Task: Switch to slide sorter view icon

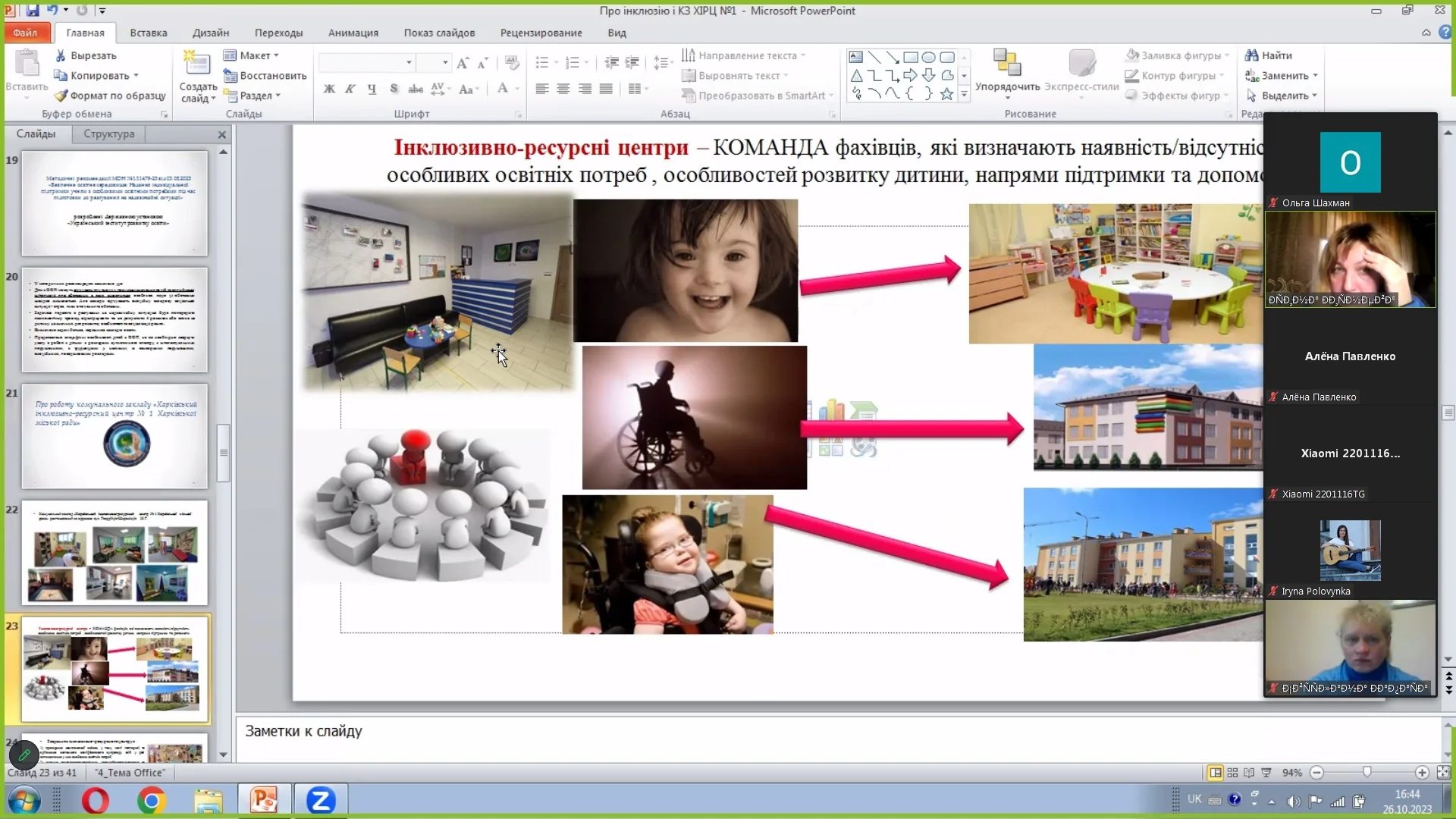Action: [x=1232, y=773]
